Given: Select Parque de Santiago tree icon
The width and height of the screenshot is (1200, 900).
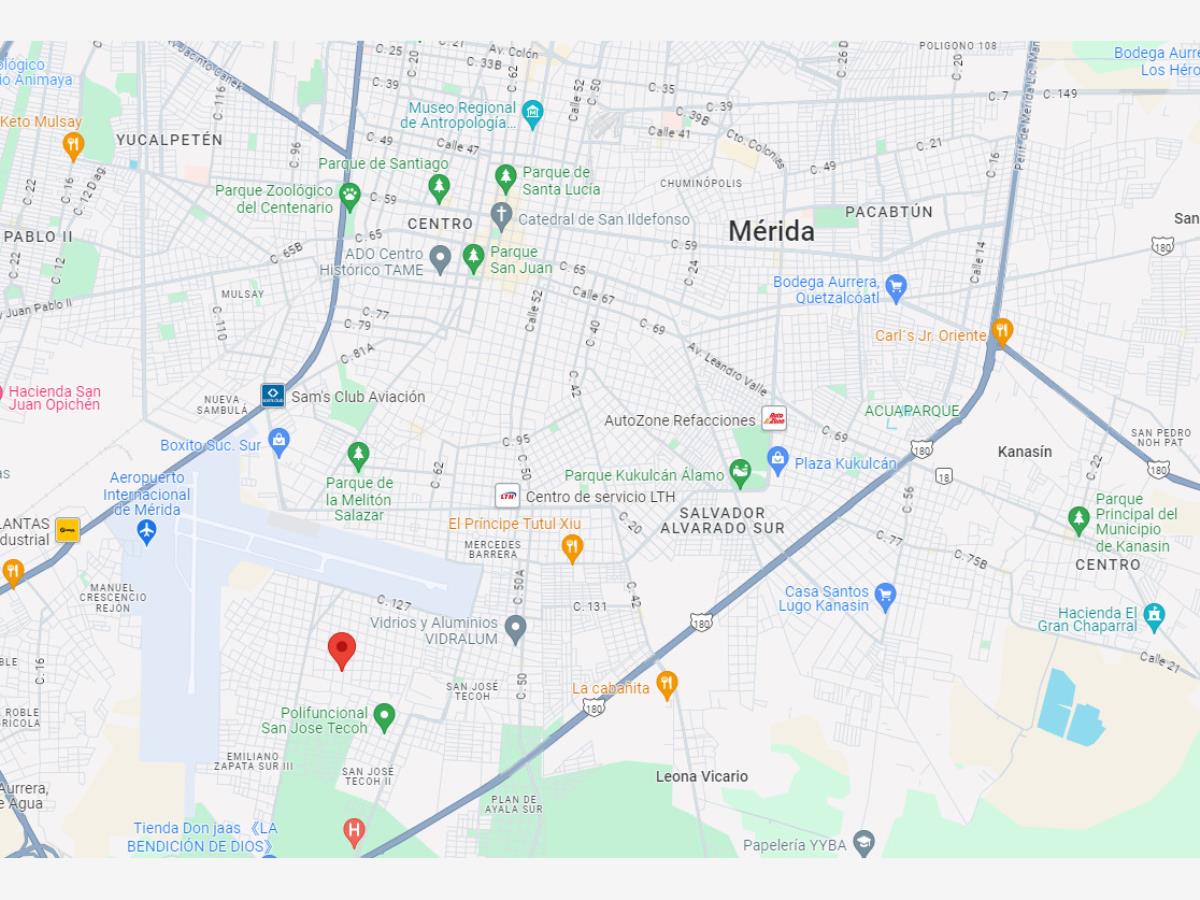Looking at the screenshot, I should pyautogui.click(x=438, y=185).
